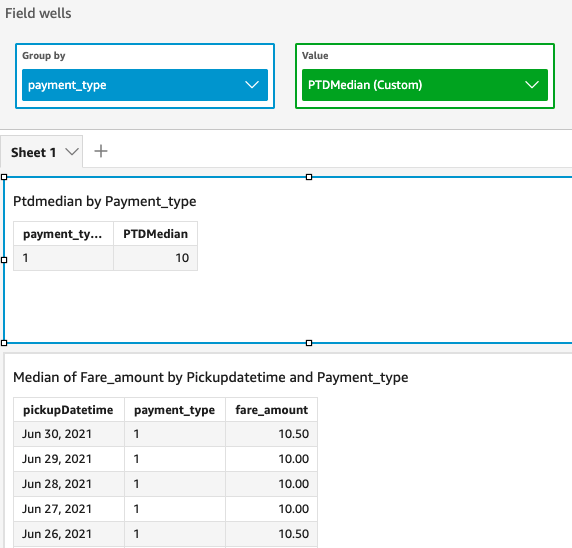Select the pickupDatetime column header

click(x=69, y=410)
